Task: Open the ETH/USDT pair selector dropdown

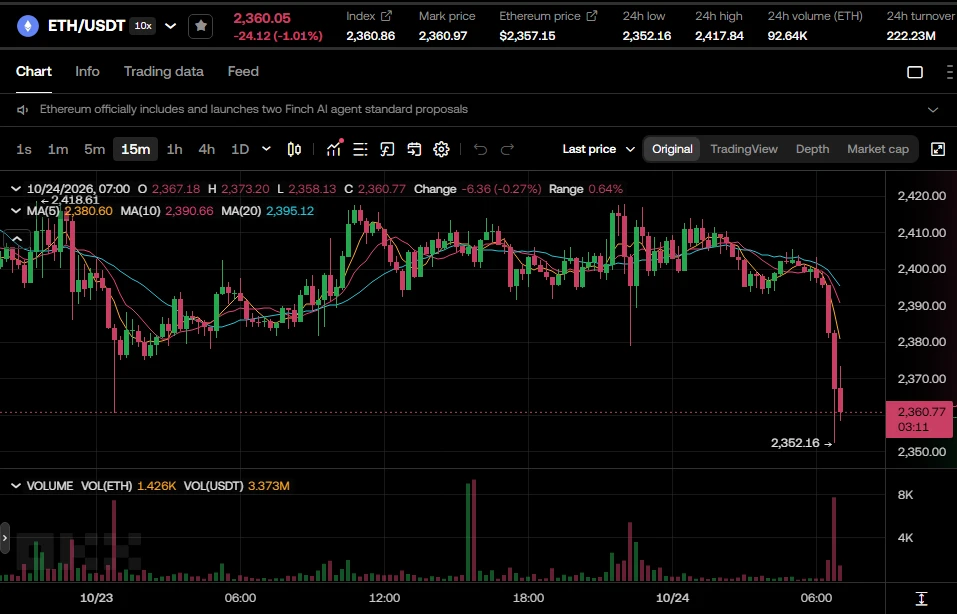Action: (x=171, y=26)
